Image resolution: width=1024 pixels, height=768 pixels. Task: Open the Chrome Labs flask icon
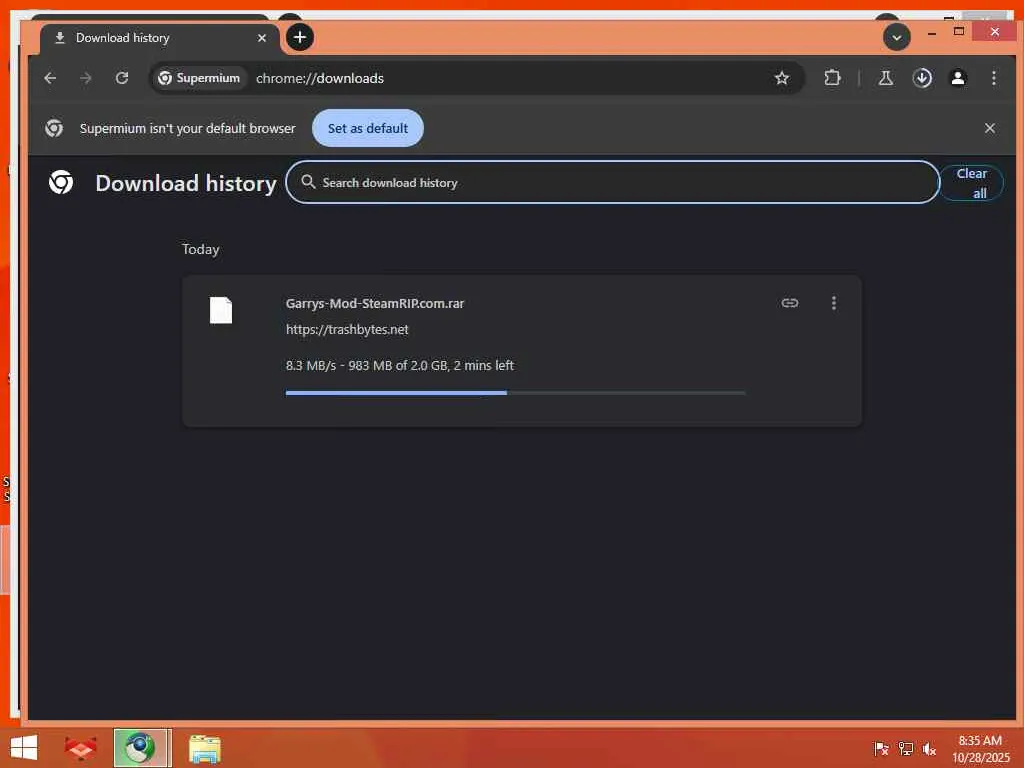[x=886, y=78]
